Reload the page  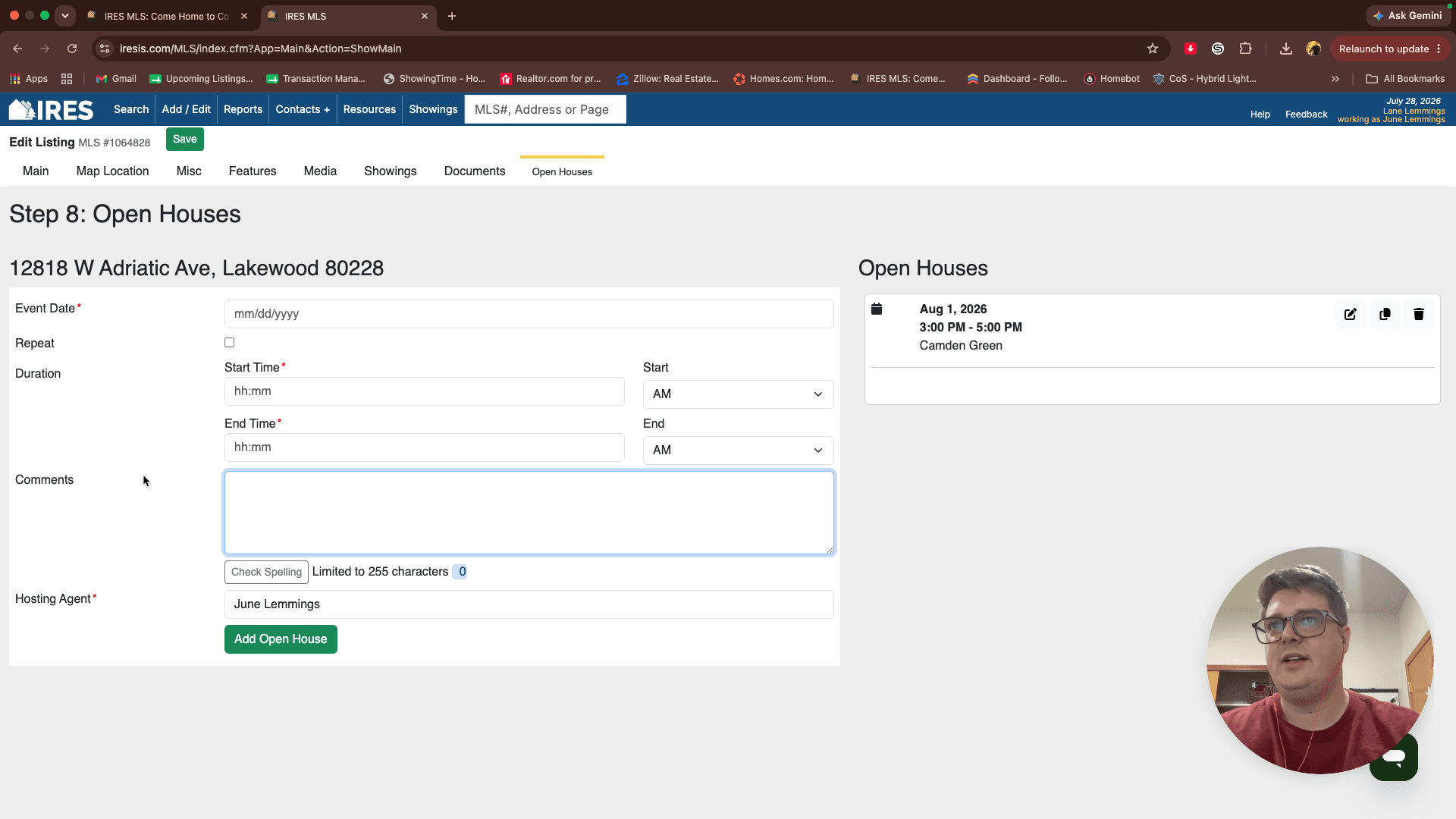(72, 49)
